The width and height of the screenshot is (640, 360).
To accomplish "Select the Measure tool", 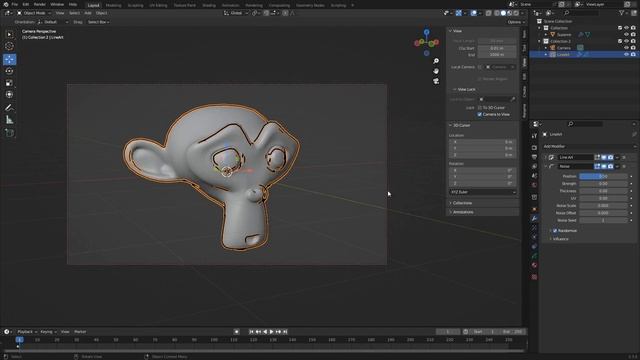I will click(9, 120).
